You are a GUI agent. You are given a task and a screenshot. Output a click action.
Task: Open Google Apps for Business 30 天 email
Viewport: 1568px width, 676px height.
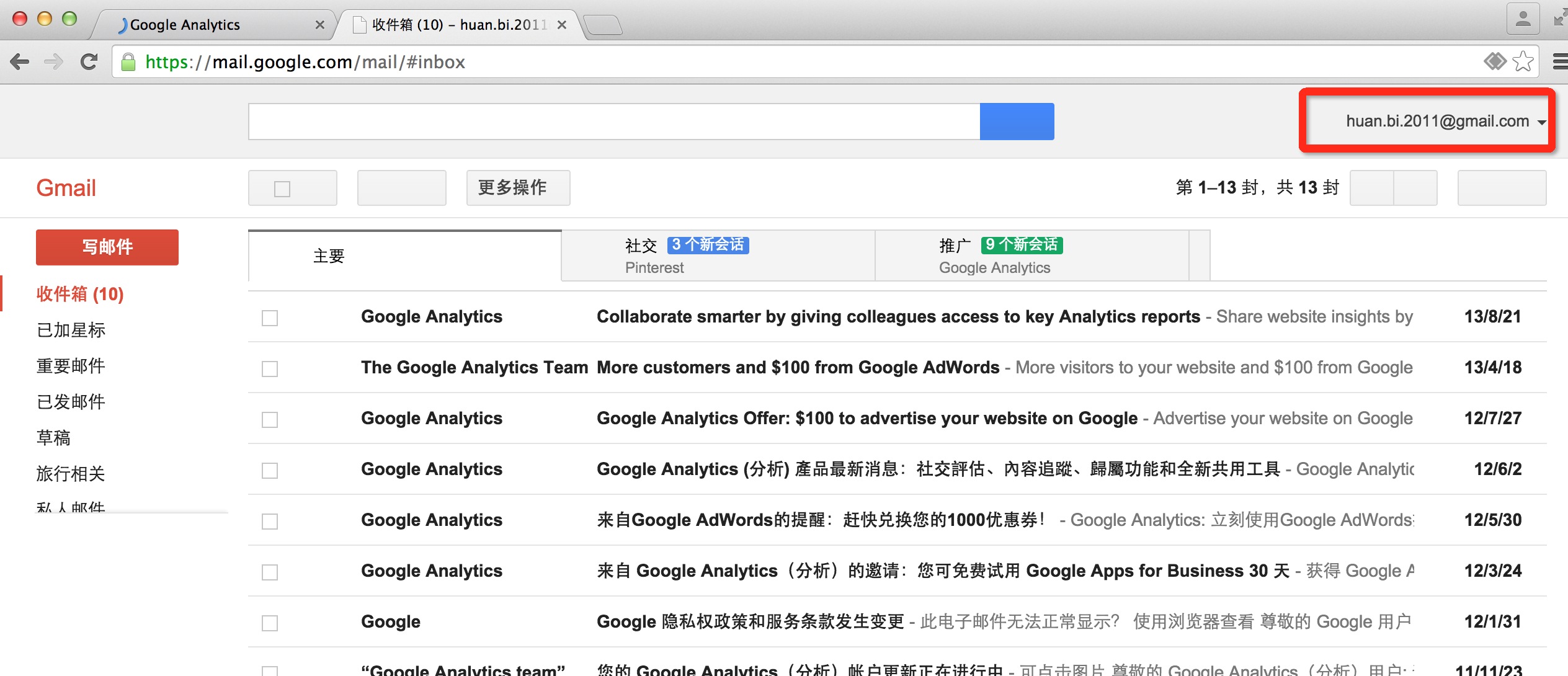[898, 571]
